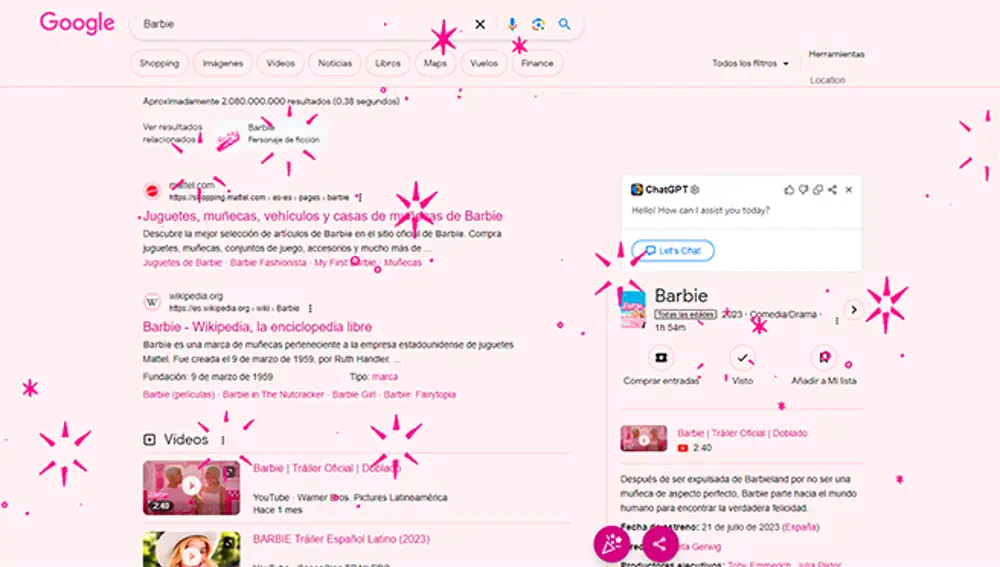Open Barbie in The Nutcracker sitelink
The width and height of the screenshot is (1000, 567).
coord(273,395)
